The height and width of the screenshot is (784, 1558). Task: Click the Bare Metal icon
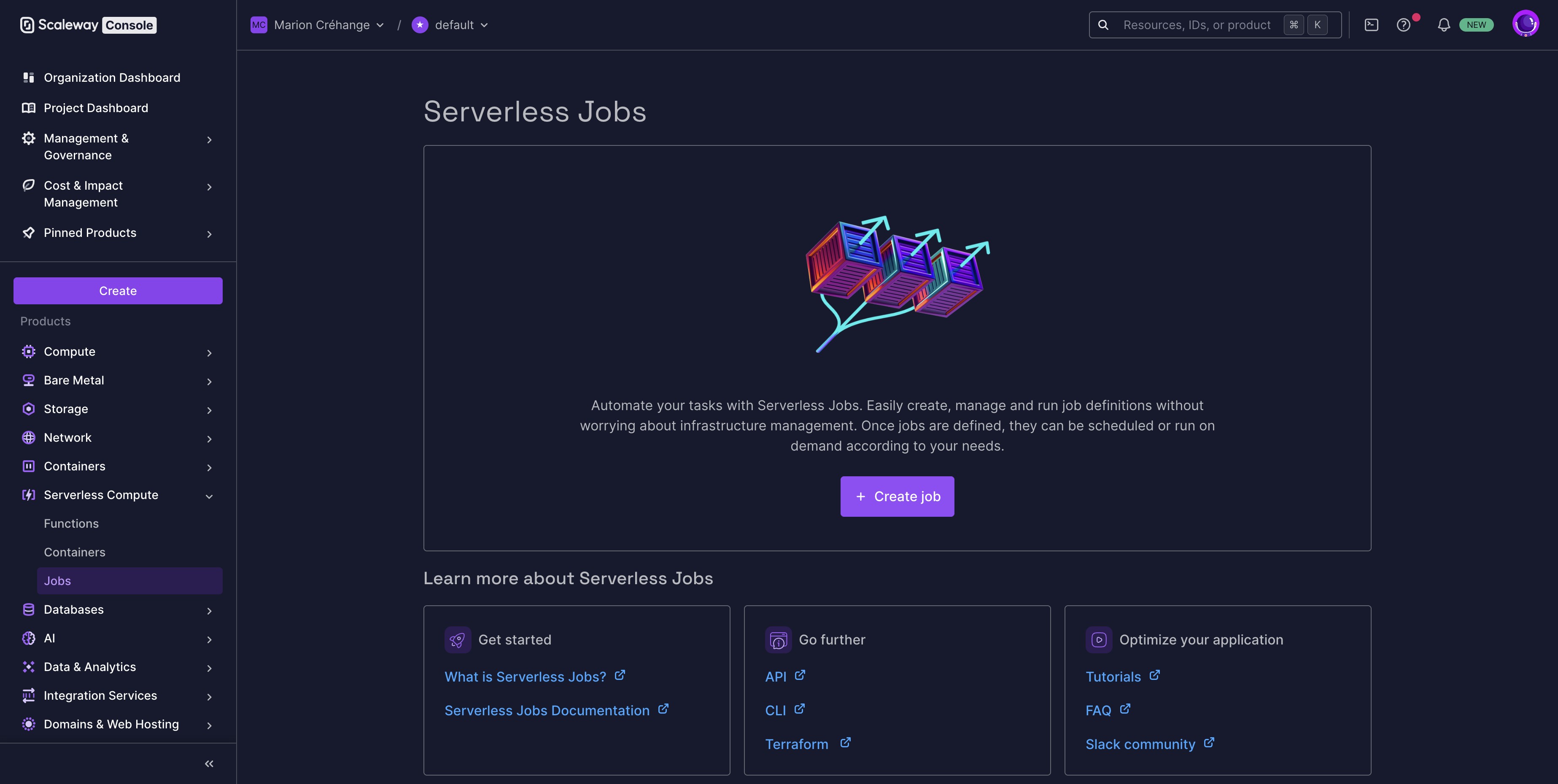point(28,380)
